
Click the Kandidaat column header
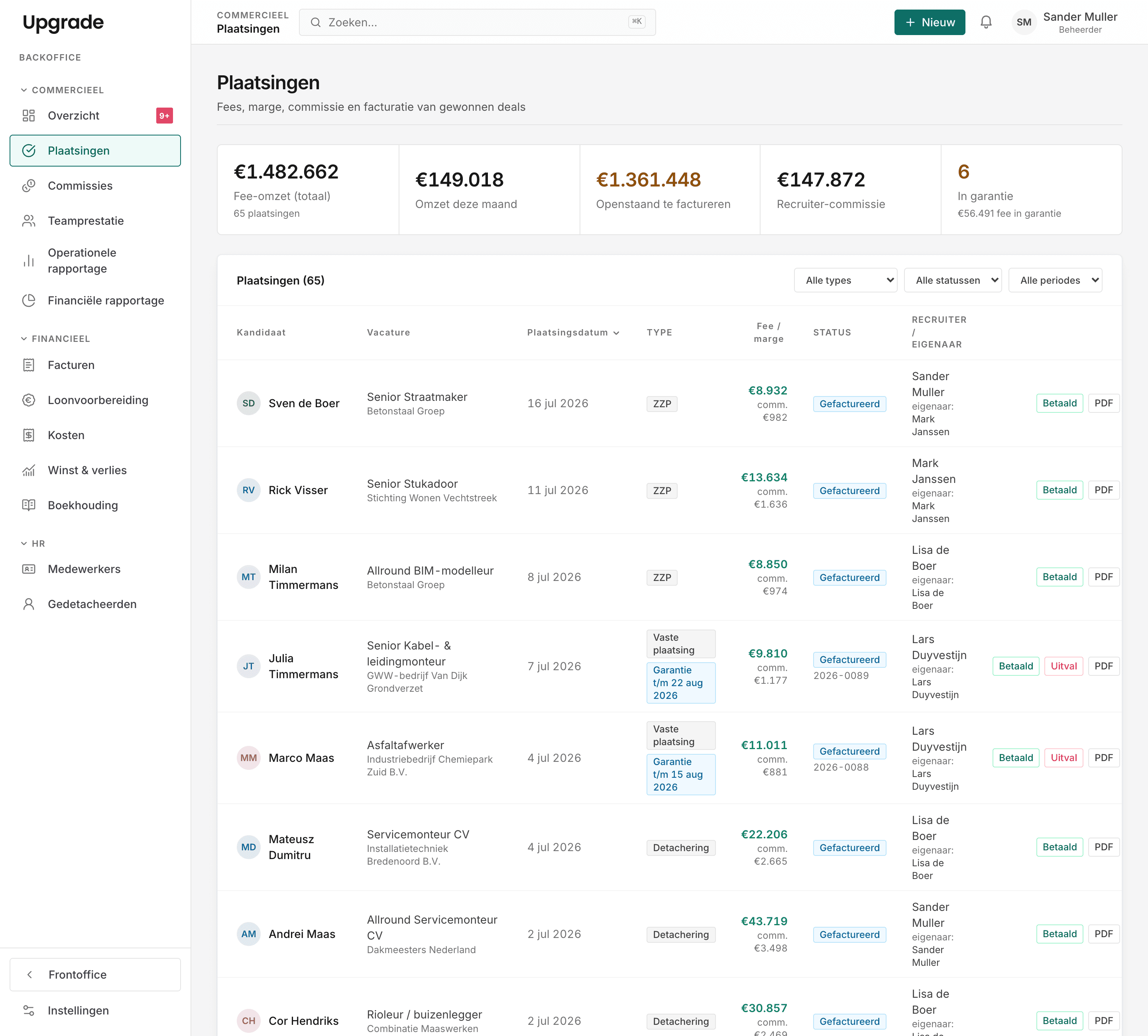261,332
